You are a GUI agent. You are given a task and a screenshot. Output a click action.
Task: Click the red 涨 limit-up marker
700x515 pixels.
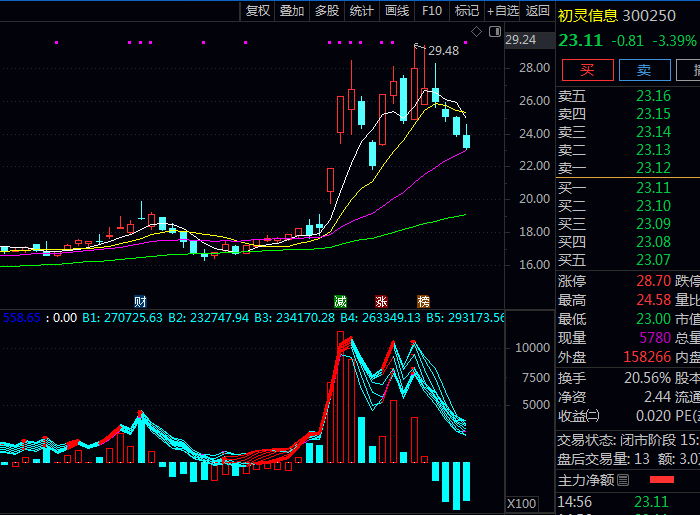coord(381,301)
